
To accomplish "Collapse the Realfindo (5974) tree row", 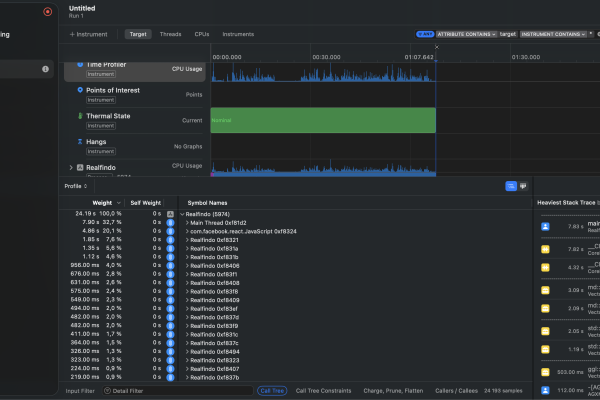I will pos(182,214).
